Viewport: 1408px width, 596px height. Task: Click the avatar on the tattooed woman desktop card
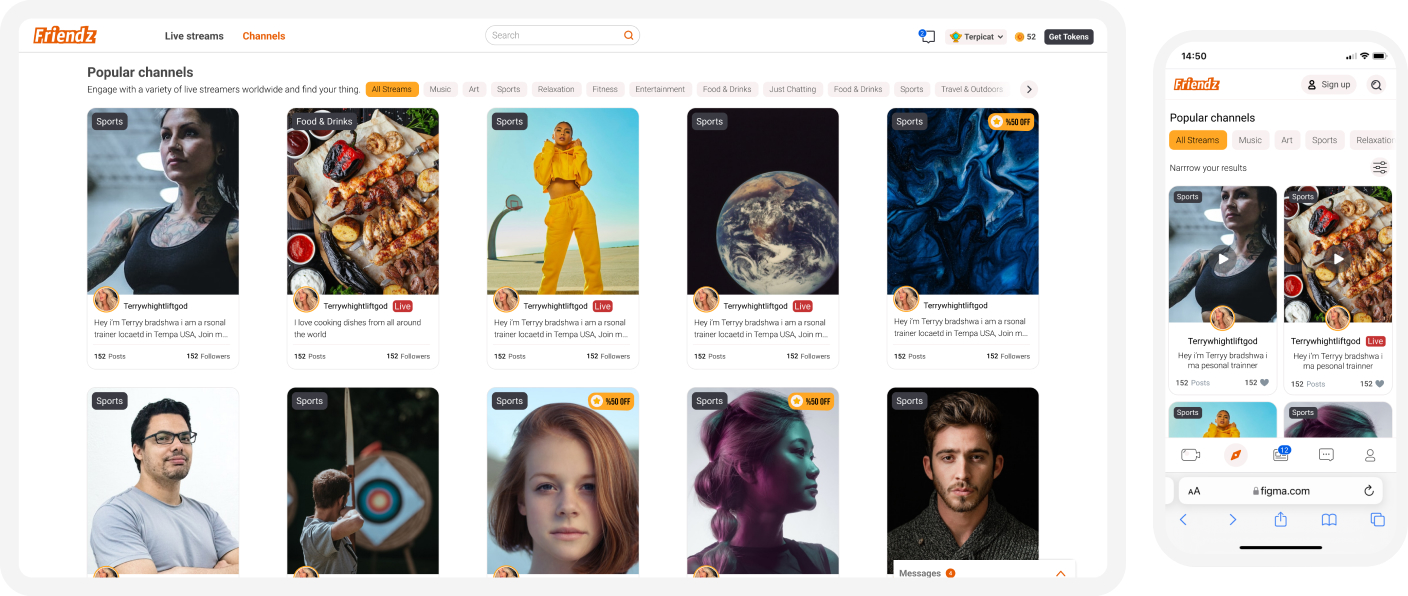(106, 300)
